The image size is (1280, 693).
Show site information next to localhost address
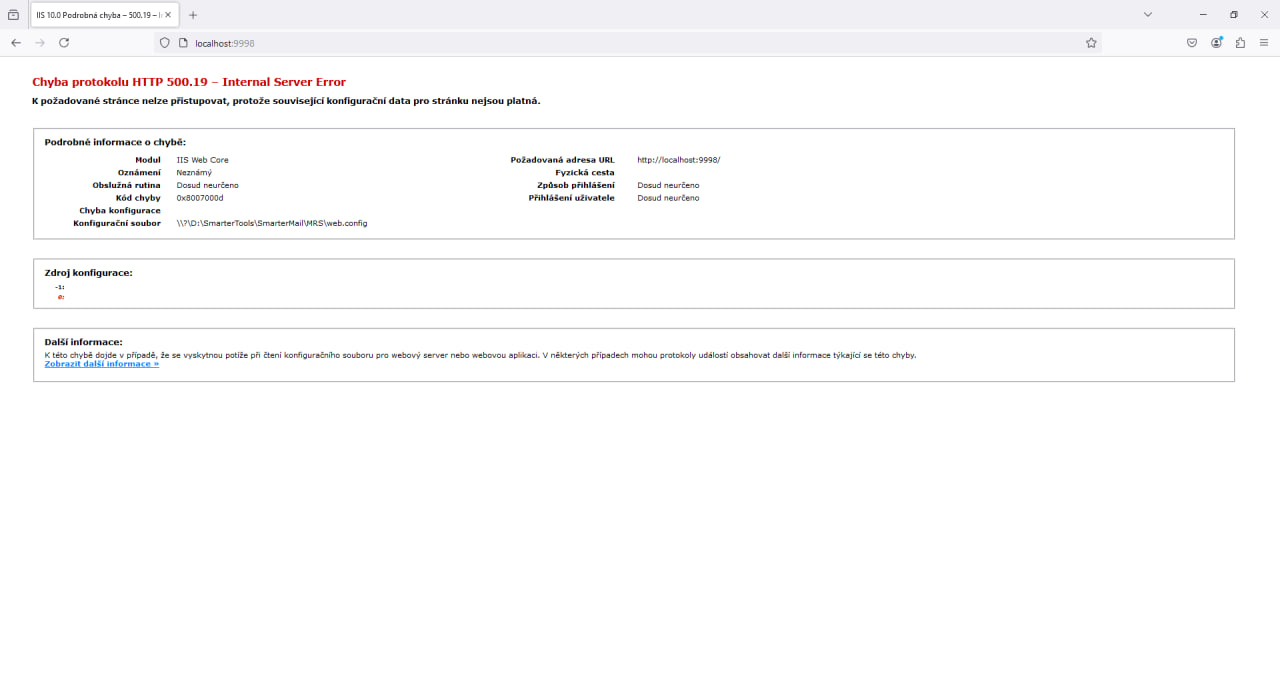click(x=183, y=43)
